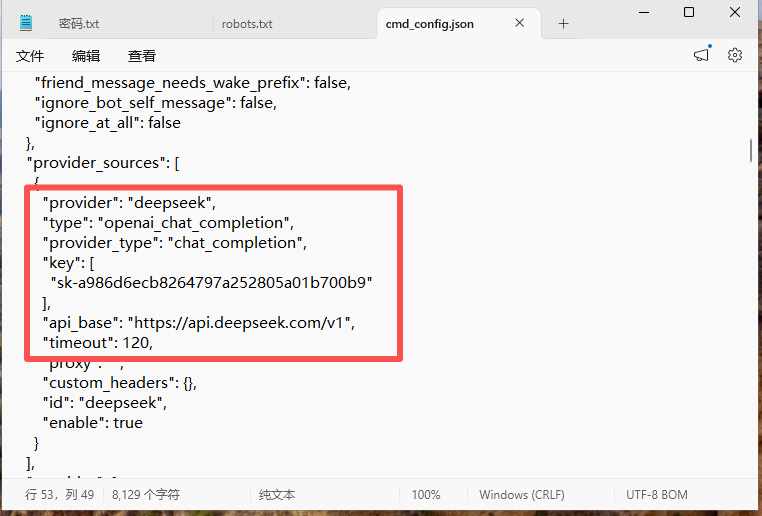Click the "id": "deepseek" line
Image resolution: width=762 pixels, height=516 pixels.
tap(104, 403)
